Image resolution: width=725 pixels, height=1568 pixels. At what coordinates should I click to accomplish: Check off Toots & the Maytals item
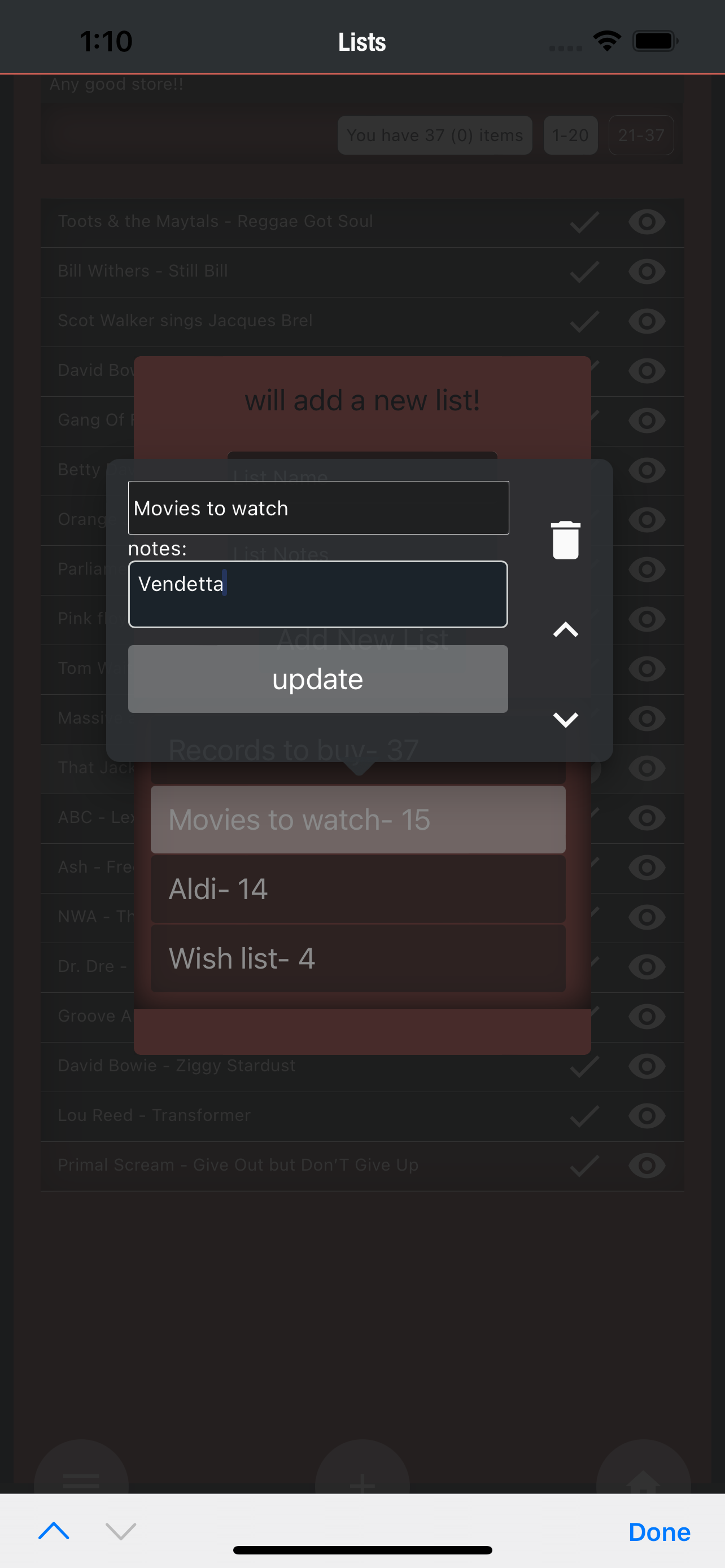584,222
